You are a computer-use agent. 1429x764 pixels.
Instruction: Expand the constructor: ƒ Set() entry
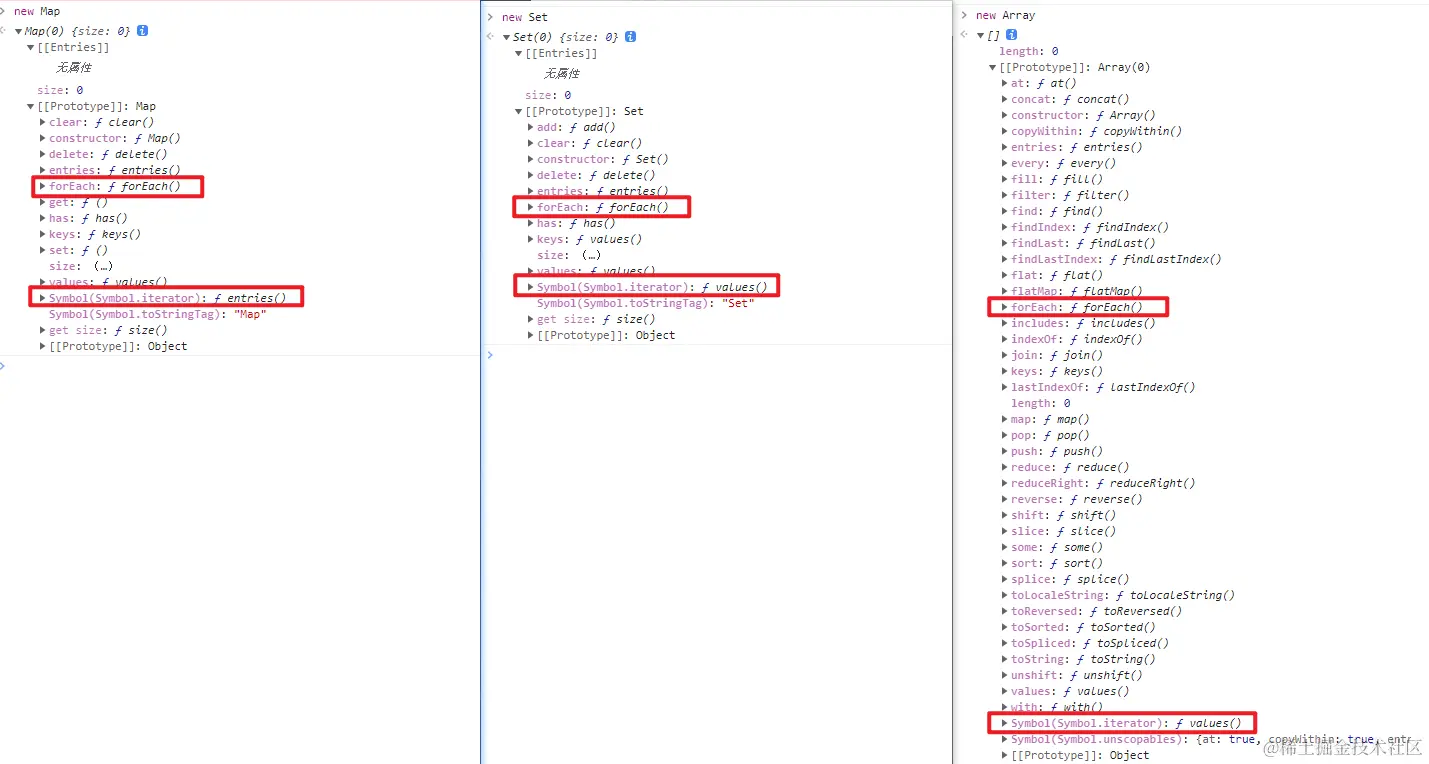coord(531,160)
